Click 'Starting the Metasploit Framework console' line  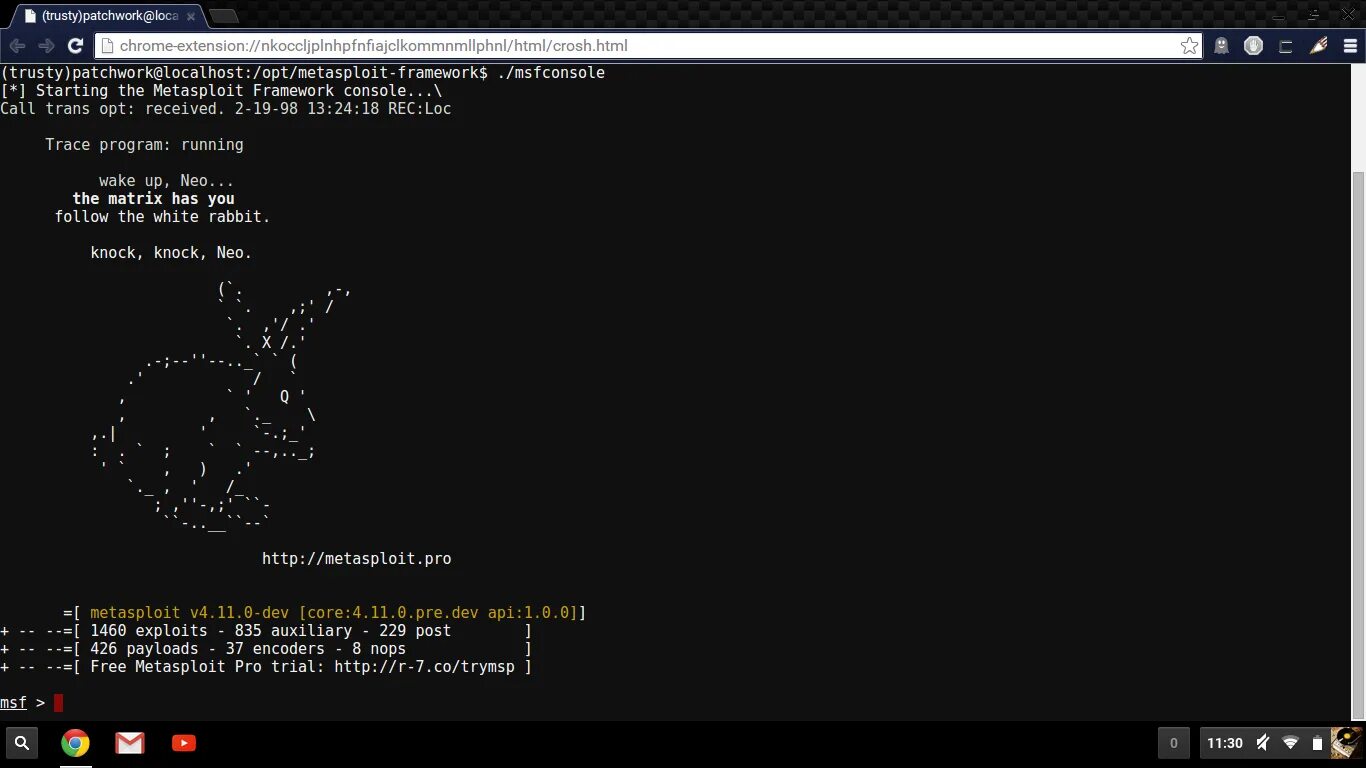pyautogui.click(x=221, y=91)
